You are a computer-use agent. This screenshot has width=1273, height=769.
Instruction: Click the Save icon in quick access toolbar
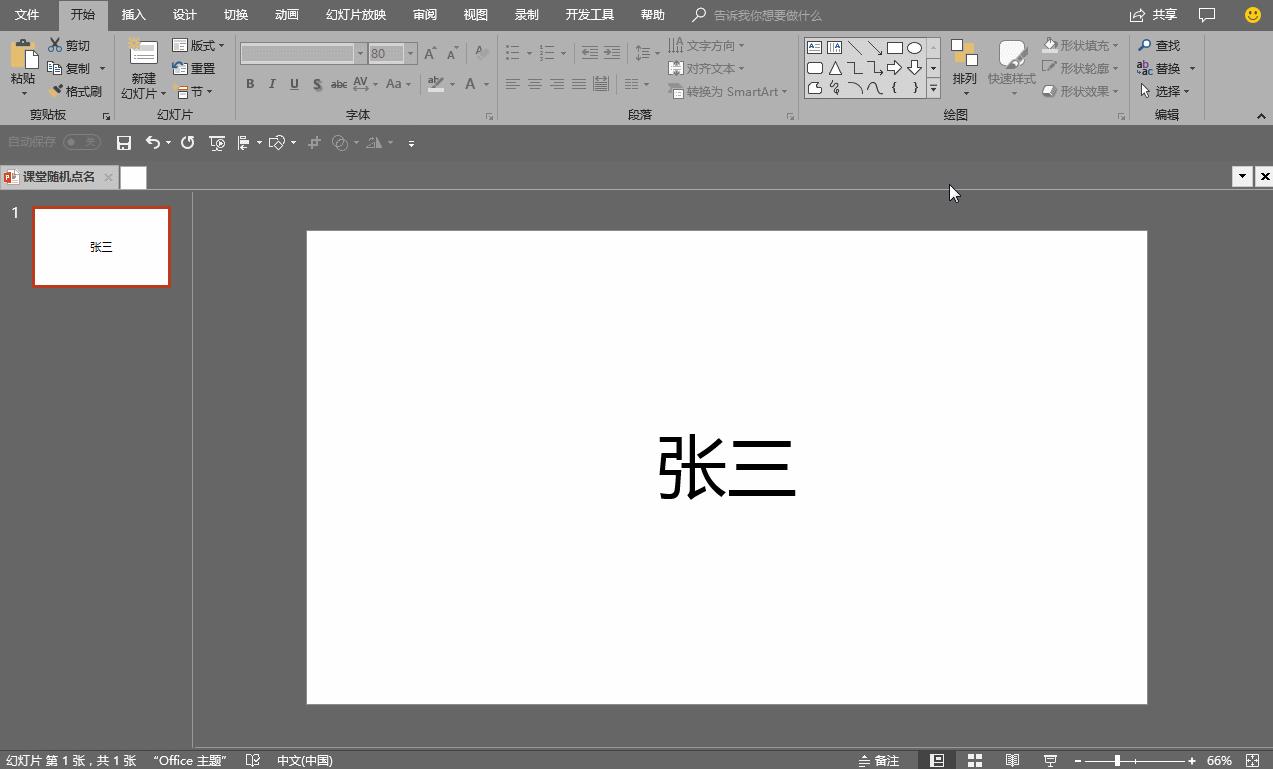[124, 142]
